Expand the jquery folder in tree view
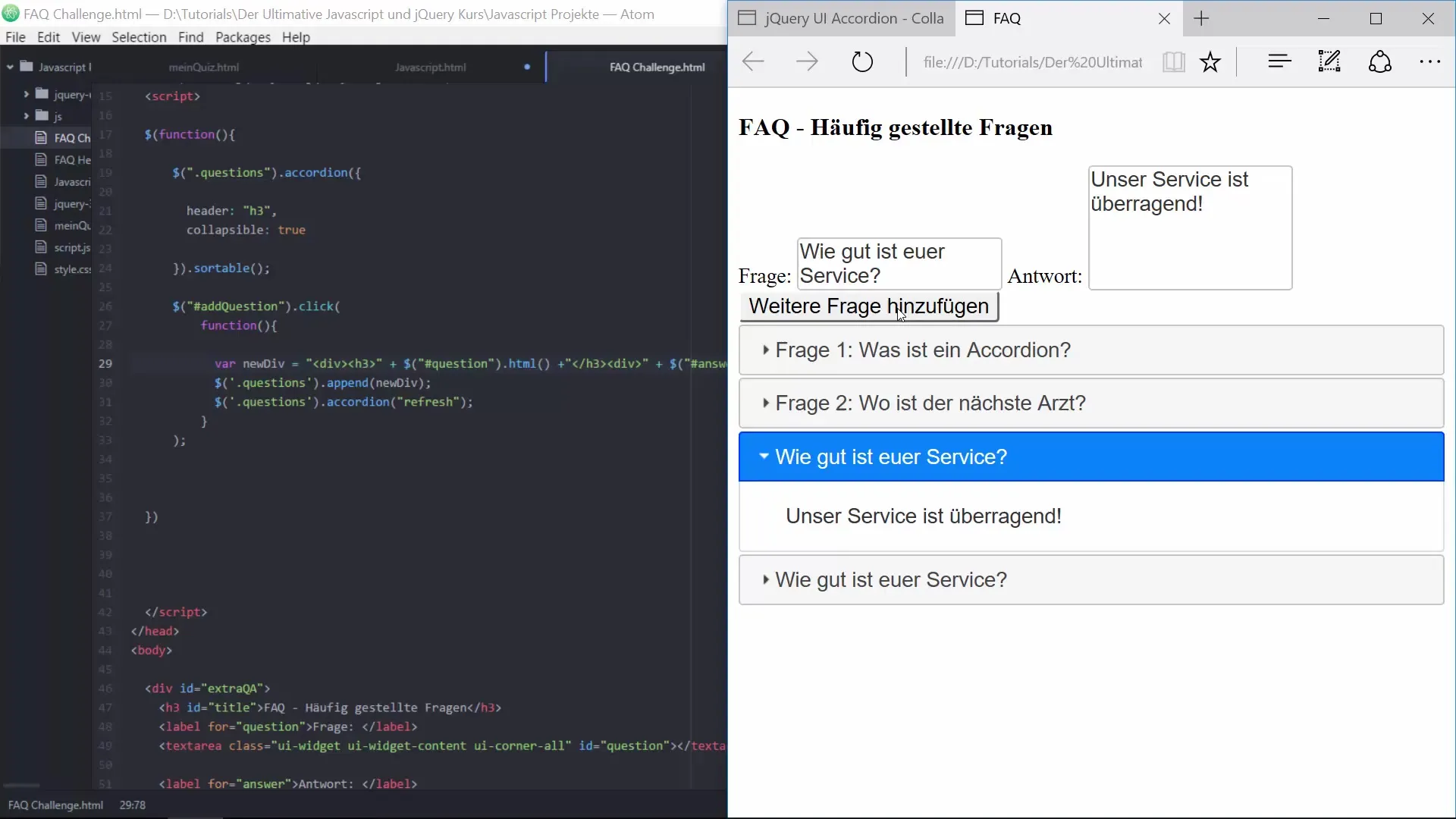This screenshot has width=1456, height=819. (x=26, y=94)
